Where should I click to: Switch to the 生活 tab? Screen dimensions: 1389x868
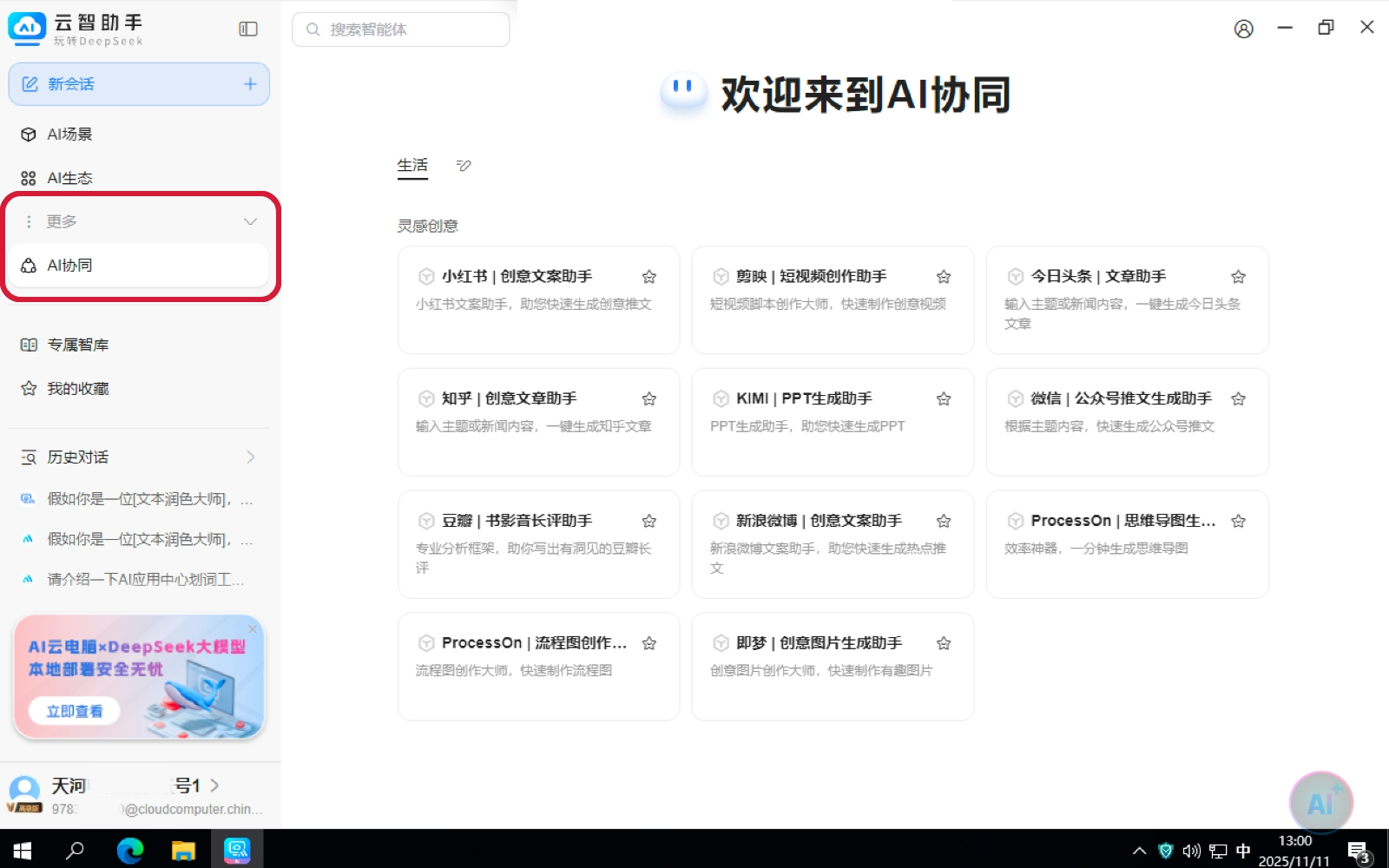click(412, 166)
